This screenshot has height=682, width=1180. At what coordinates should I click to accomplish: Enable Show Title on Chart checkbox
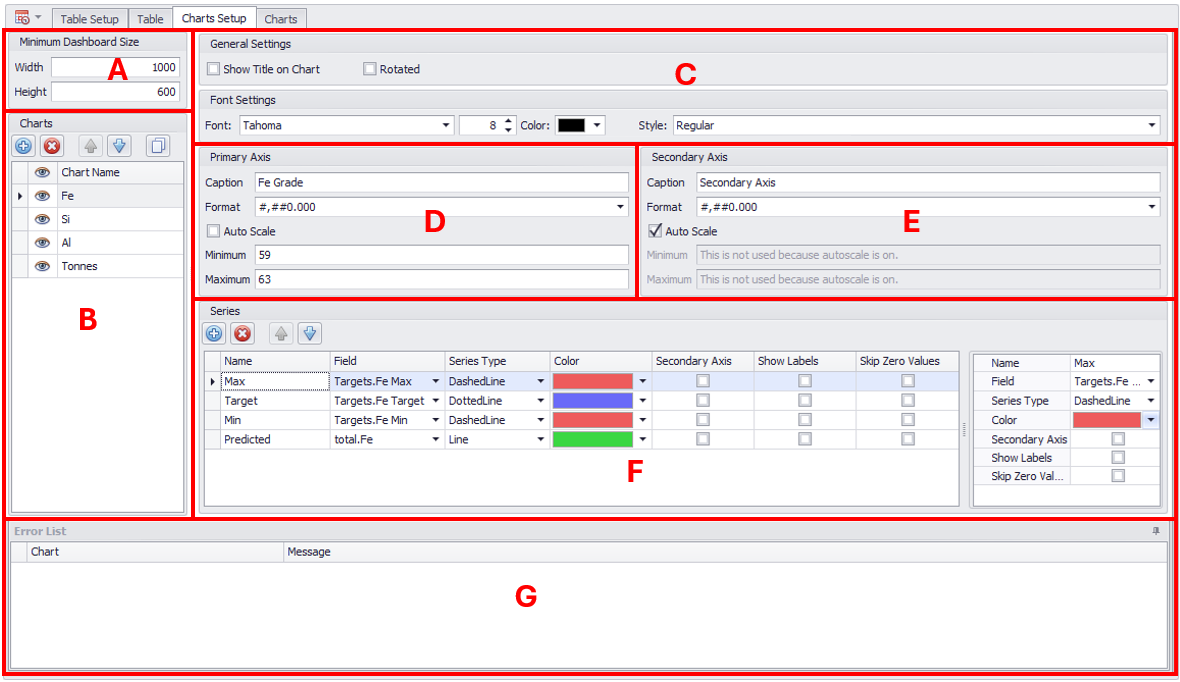(x=214, y=69)
